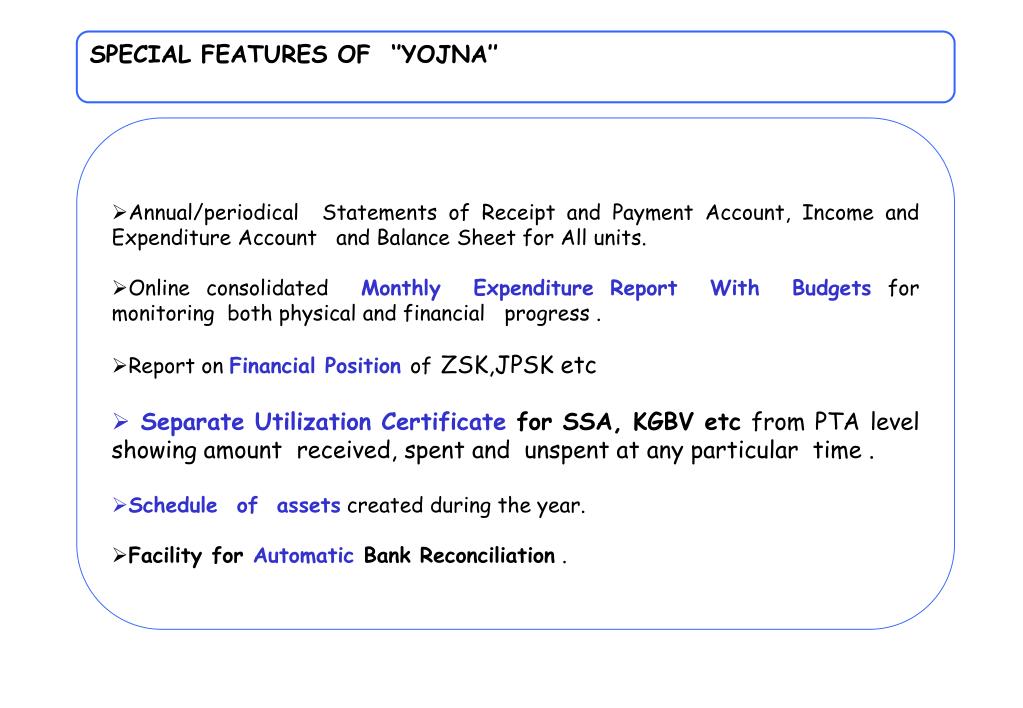
Task: Click the text 'ZSK,JPSK etc'
Action: (x=519, y=365)
